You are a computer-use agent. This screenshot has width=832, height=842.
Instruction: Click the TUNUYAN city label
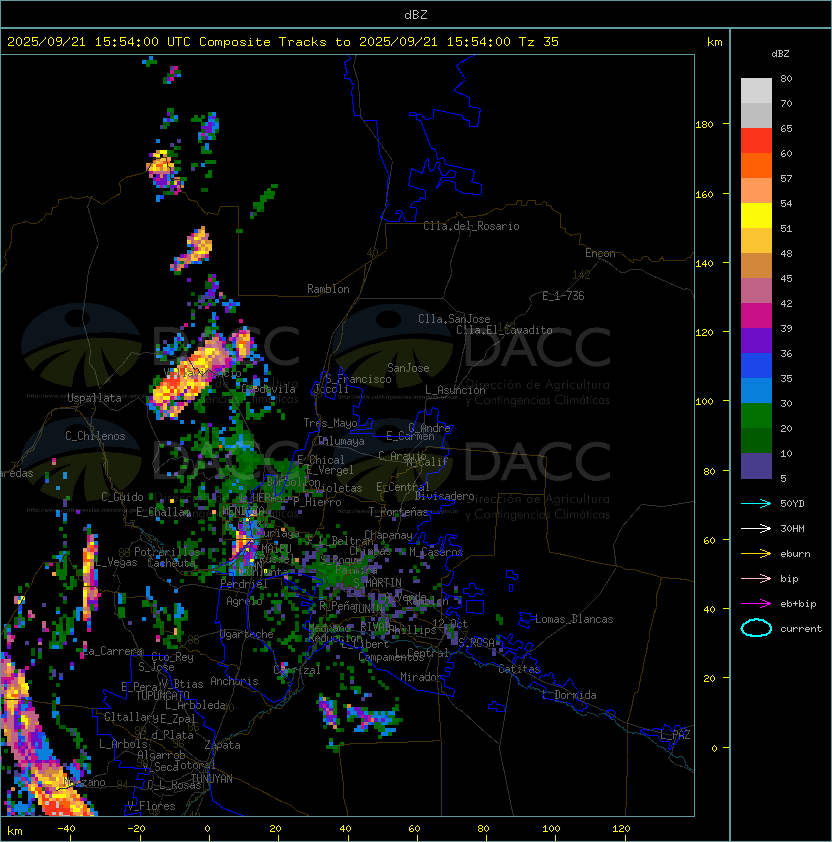coord(212,778)
